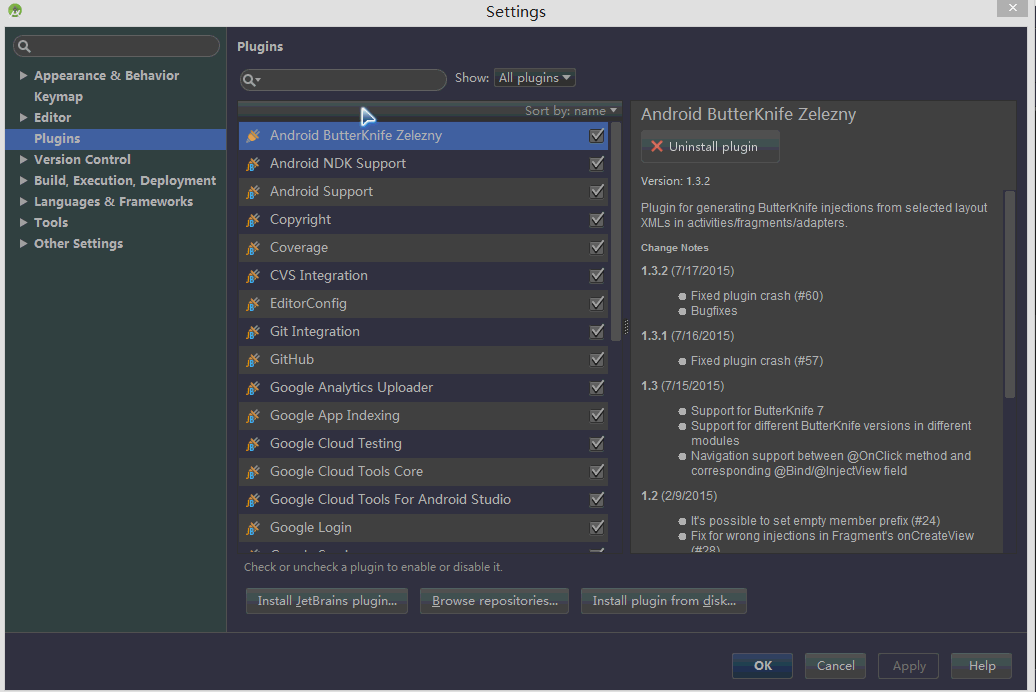
Task: Disable Google Cloud Tools For Android Studio checkbox
Action: [x=597, y=500]
